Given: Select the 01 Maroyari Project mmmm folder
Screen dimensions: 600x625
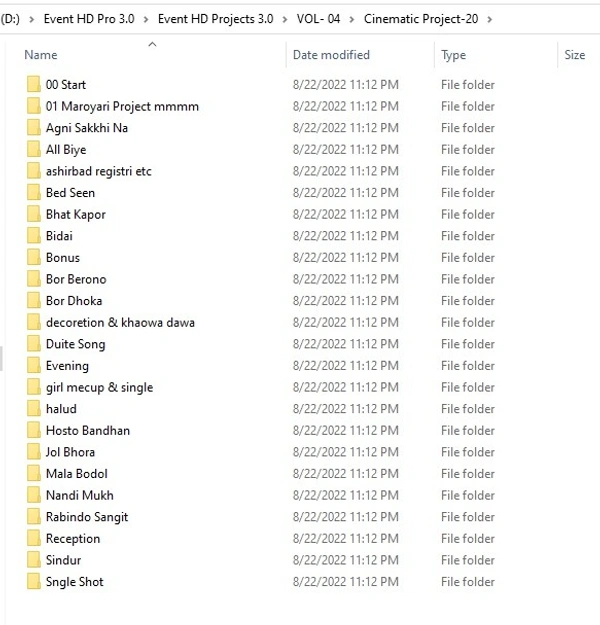Looking at the screenshot, I should [x=122, y=106].
